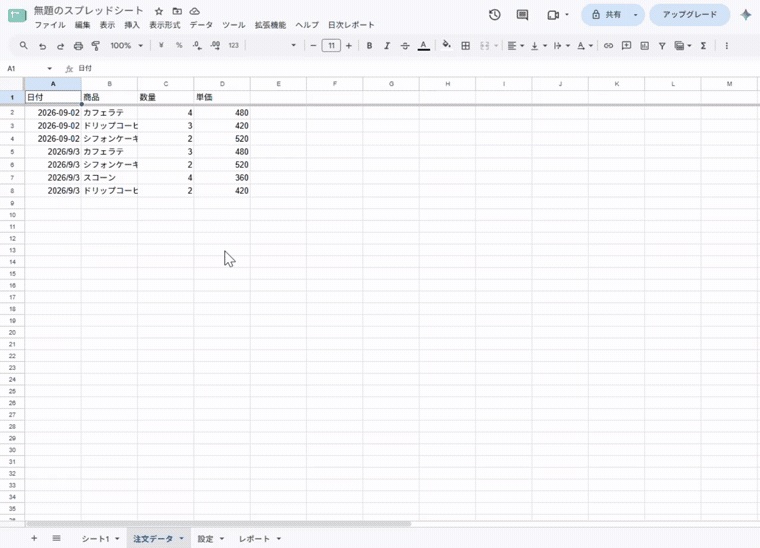The height and width of the screenshot is (548, 760).
Task: Select column C header
Action: pos(166,84)
